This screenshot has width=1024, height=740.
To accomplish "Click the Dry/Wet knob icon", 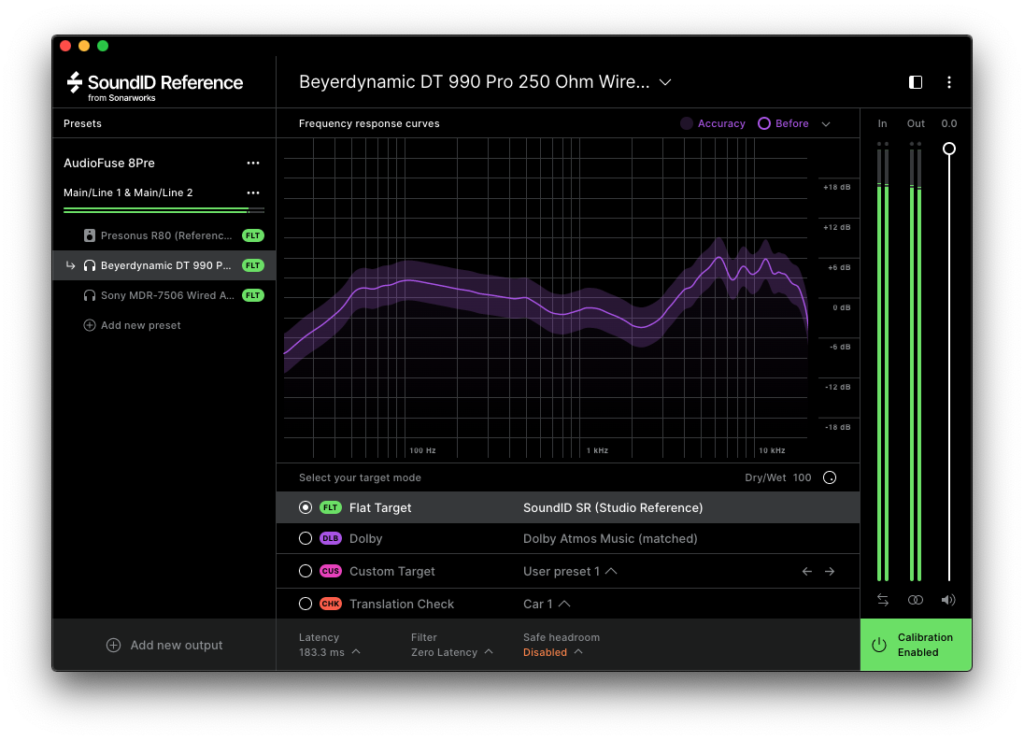I will (829, 478).
